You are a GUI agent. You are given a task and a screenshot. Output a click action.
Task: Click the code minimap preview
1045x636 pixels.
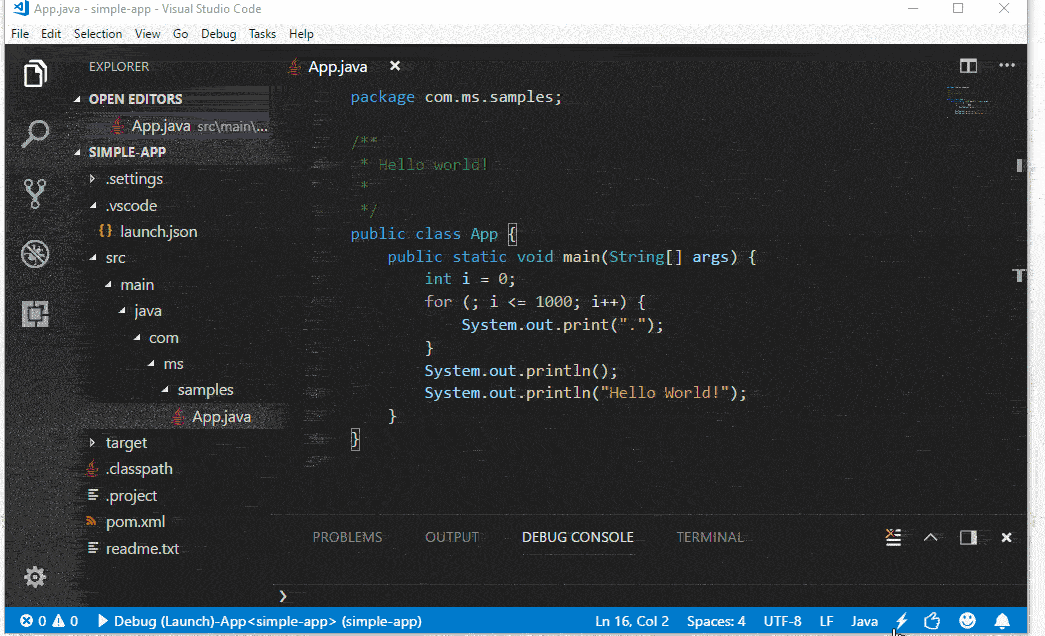pyautogui.click(x=970, y=101)
